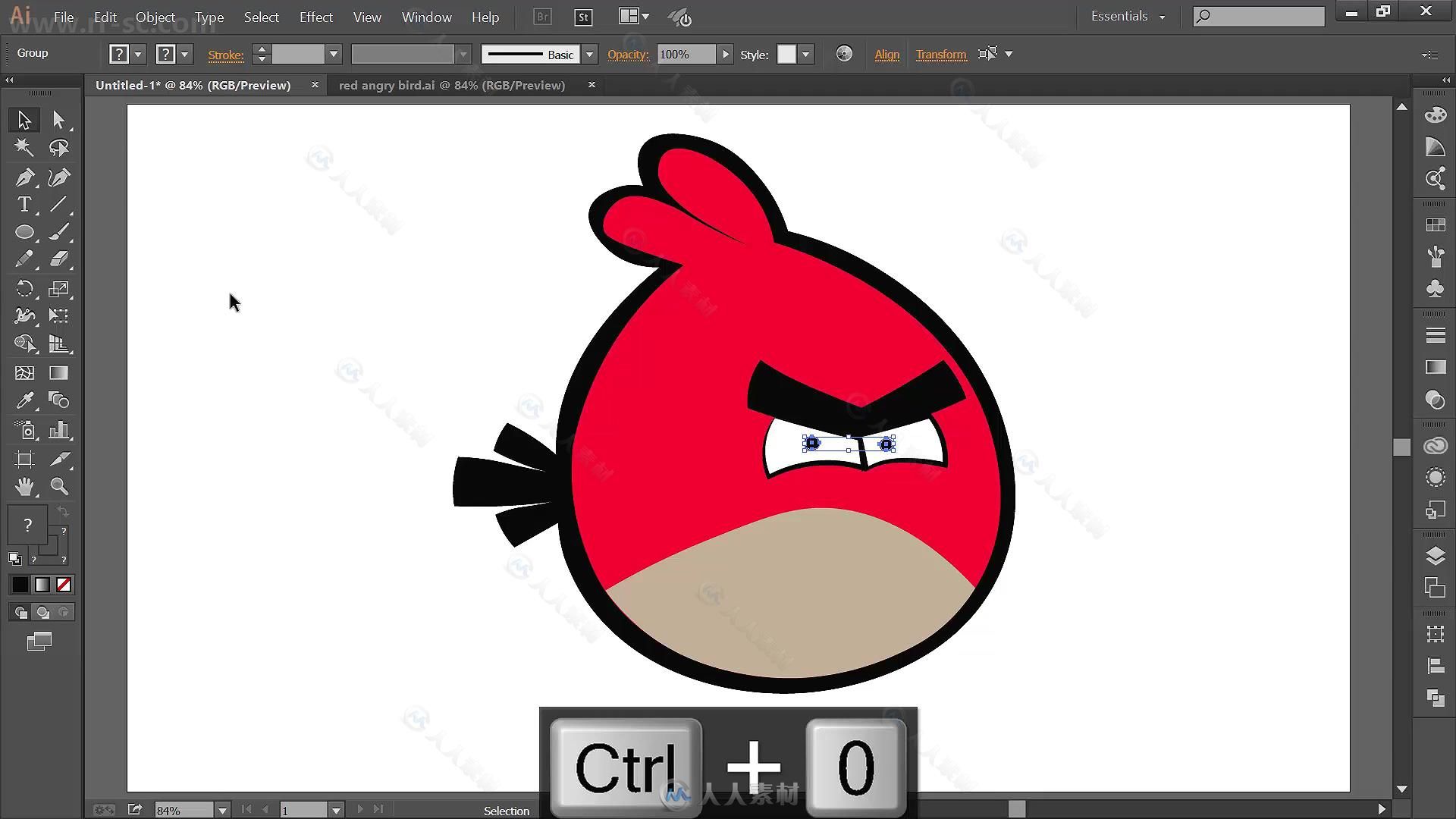Select the Lasso tool
Screen dimensions: 1456x819
59,148
